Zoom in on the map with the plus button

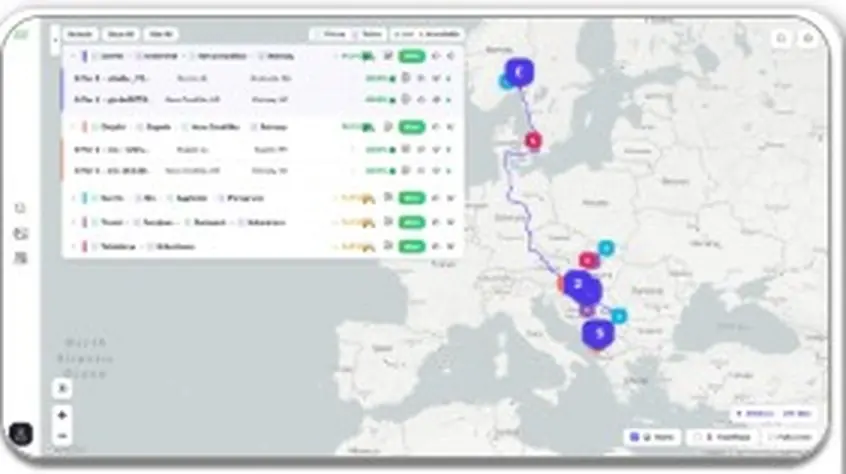(x=62, y=415)
